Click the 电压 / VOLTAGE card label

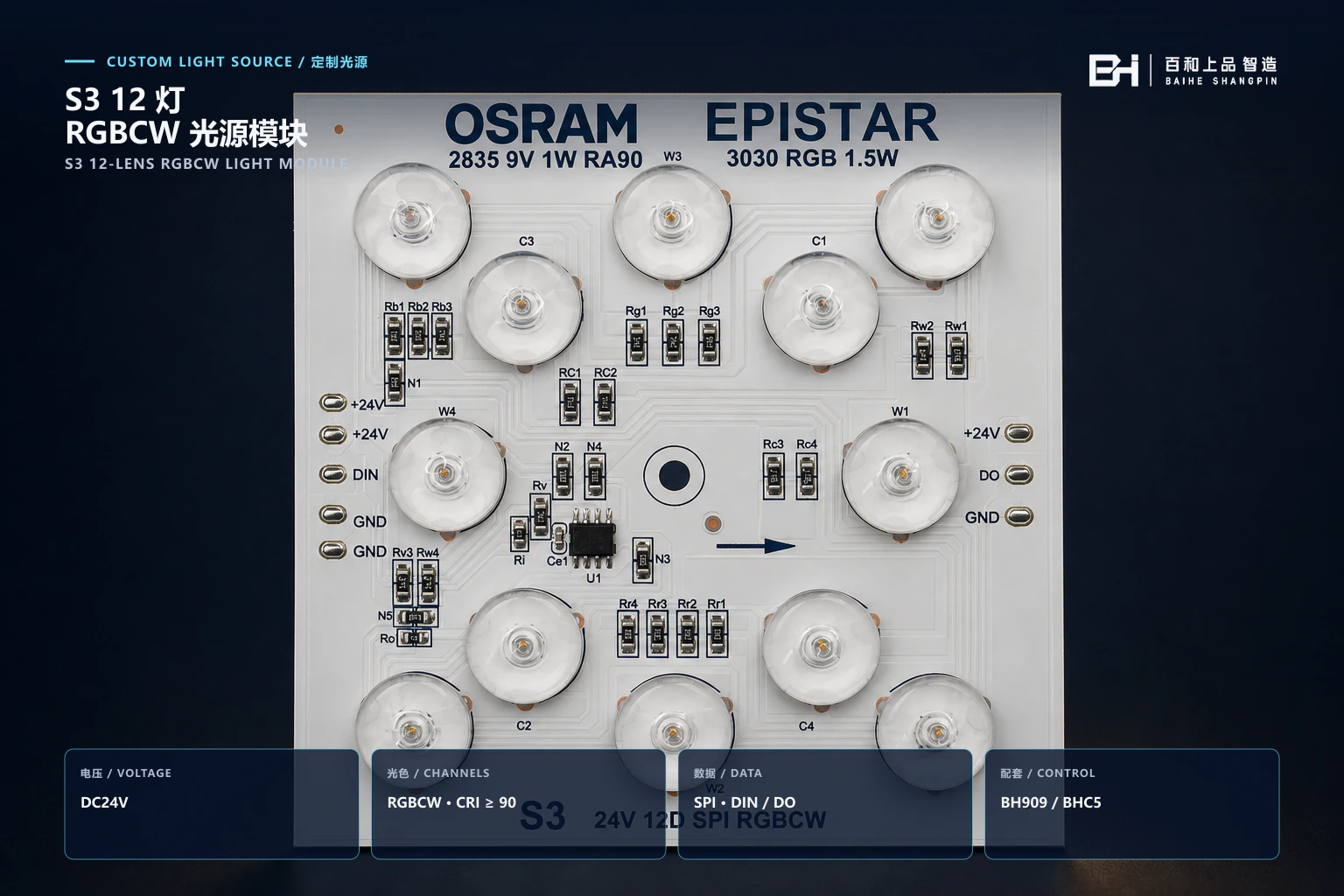click(x=126, y=773)
